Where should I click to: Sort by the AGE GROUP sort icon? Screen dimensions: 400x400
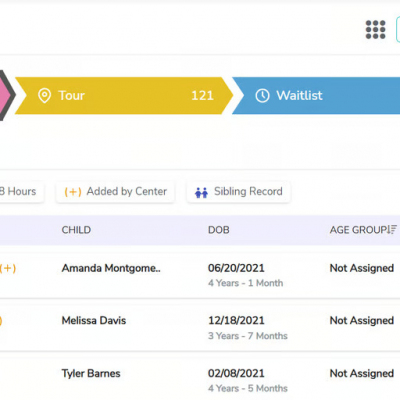[392, 229]
